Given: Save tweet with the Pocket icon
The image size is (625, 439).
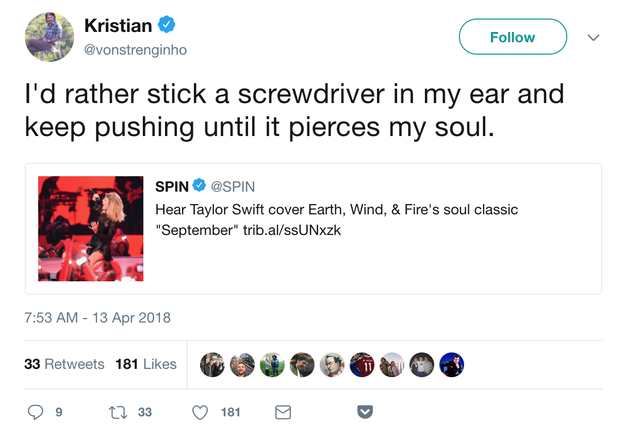Looking at the screenshot, I should (x=364, y=412).
